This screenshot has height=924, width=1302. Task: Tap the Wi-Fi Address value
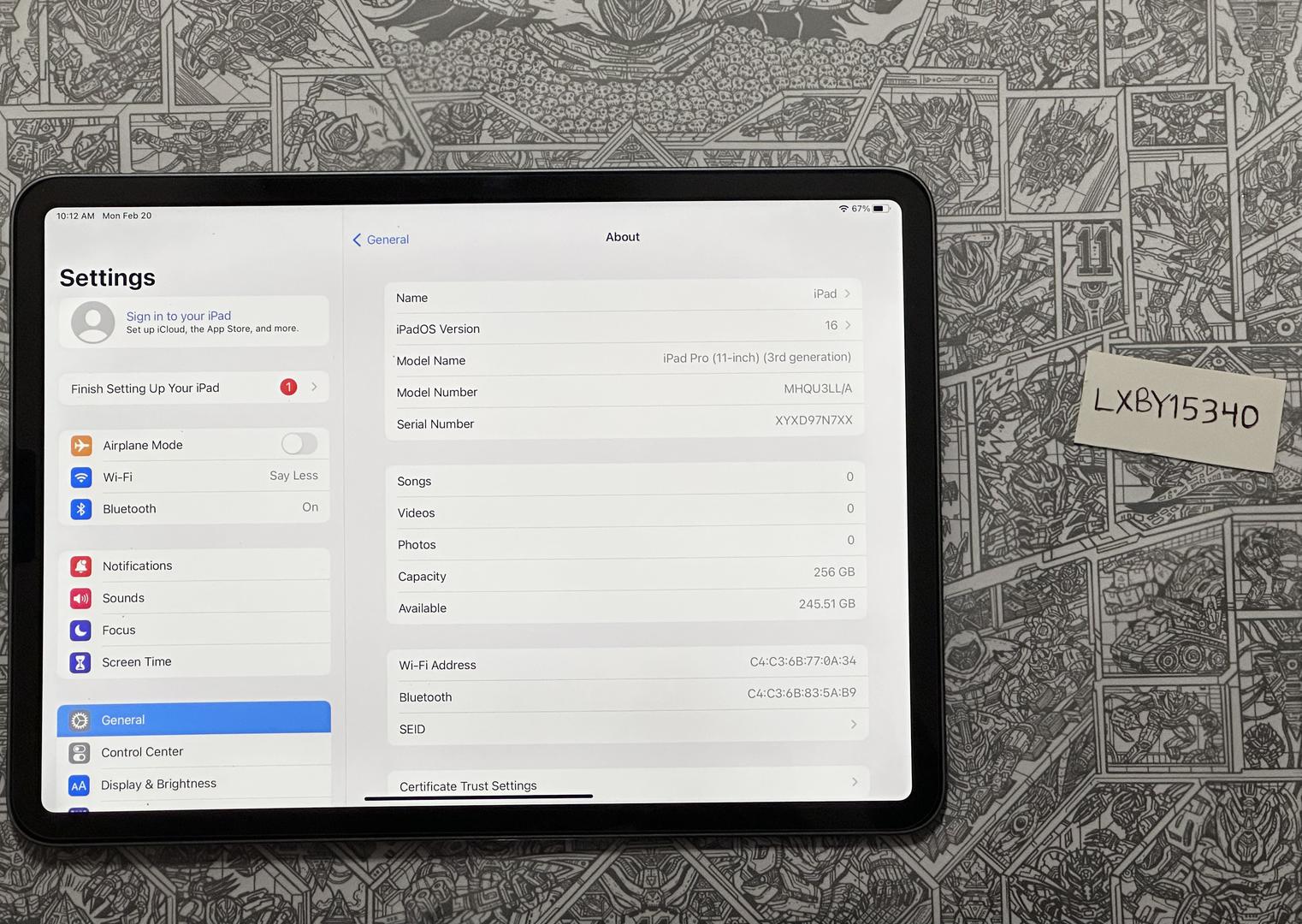pos(803,660)
